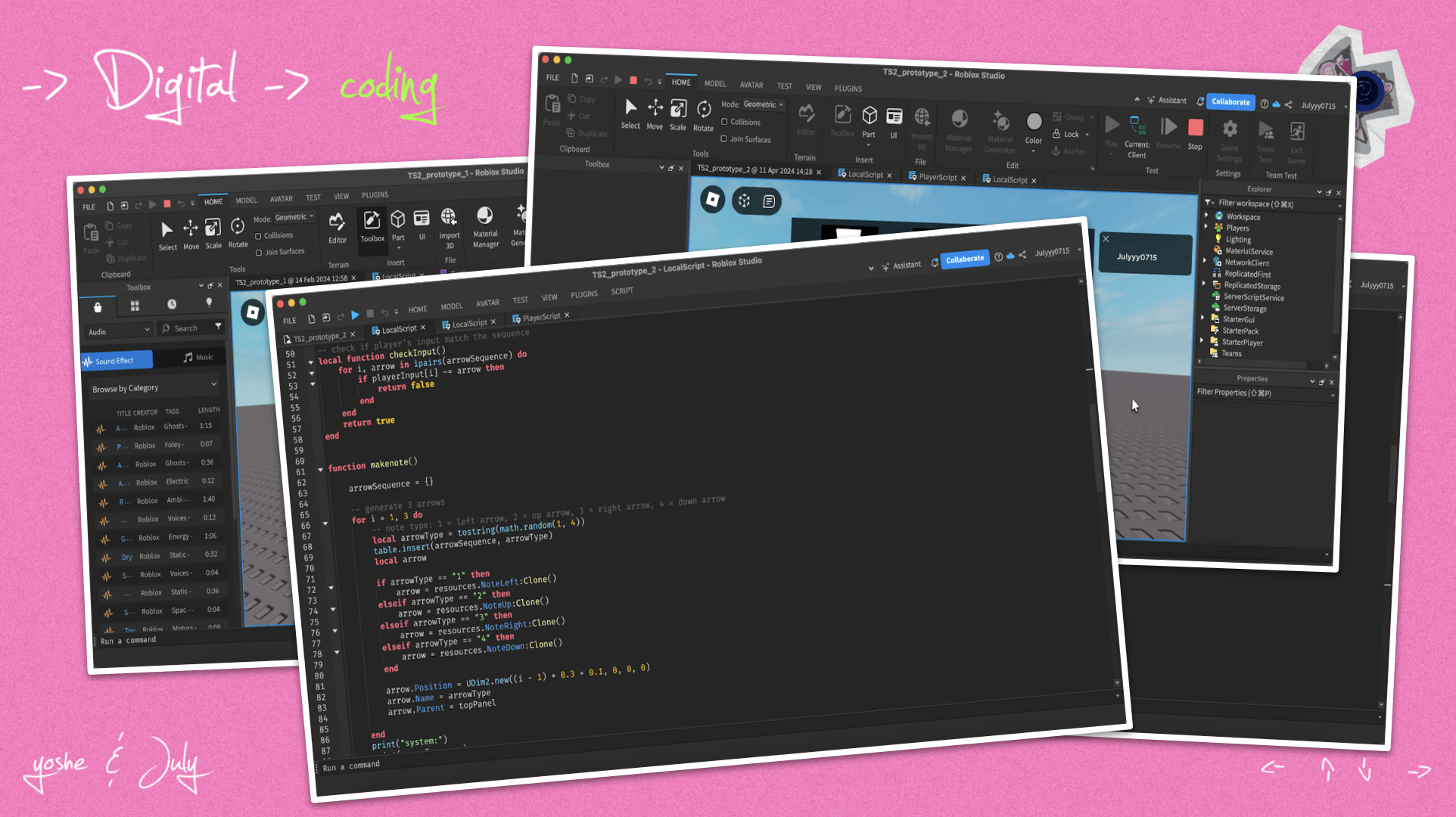Click Collaborate button in TS2_prototype_2 window
Image resolution: width=1456 pixels, height=817 pixels.
[x=1230, y=101]
